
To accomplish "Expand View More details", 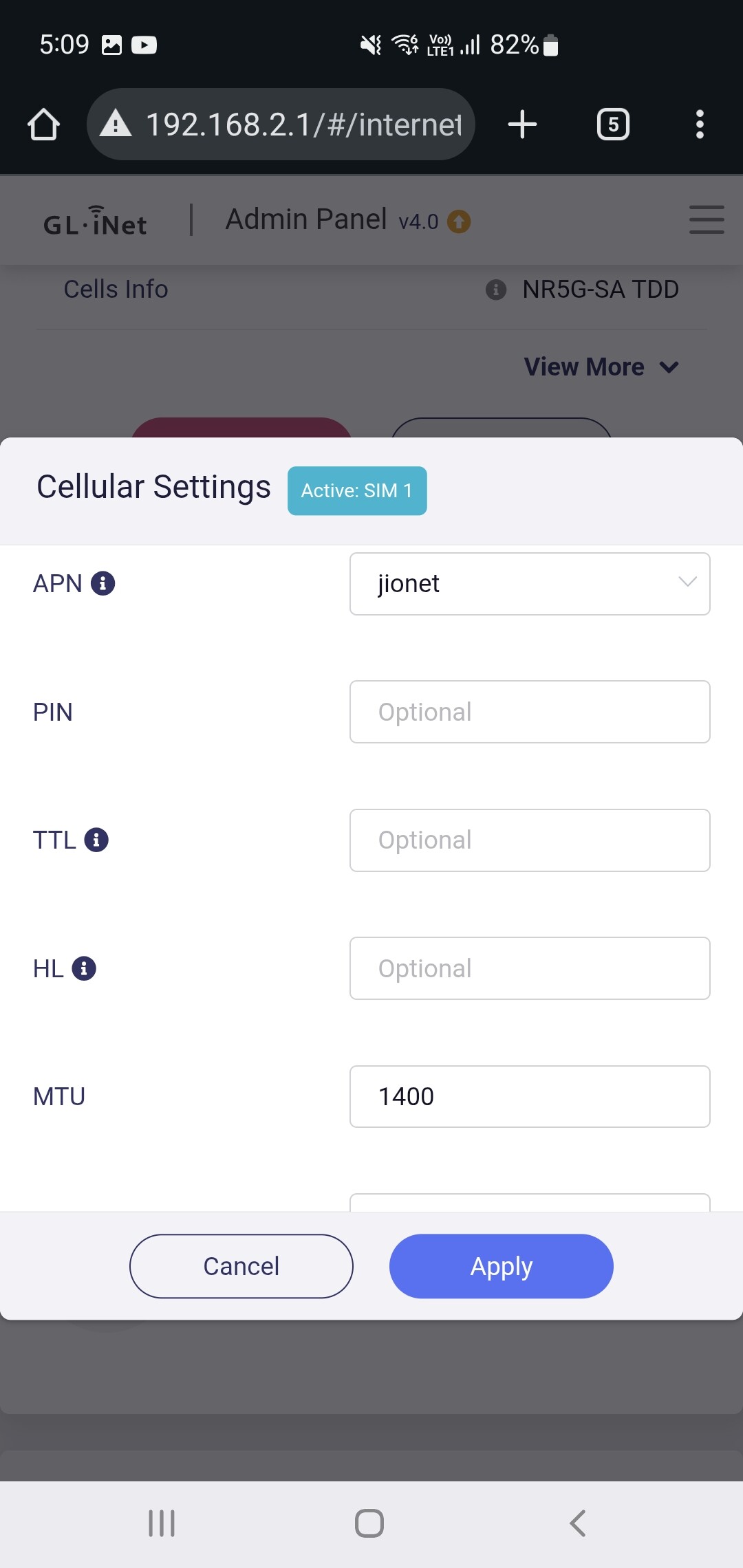I will coord(601,367).
